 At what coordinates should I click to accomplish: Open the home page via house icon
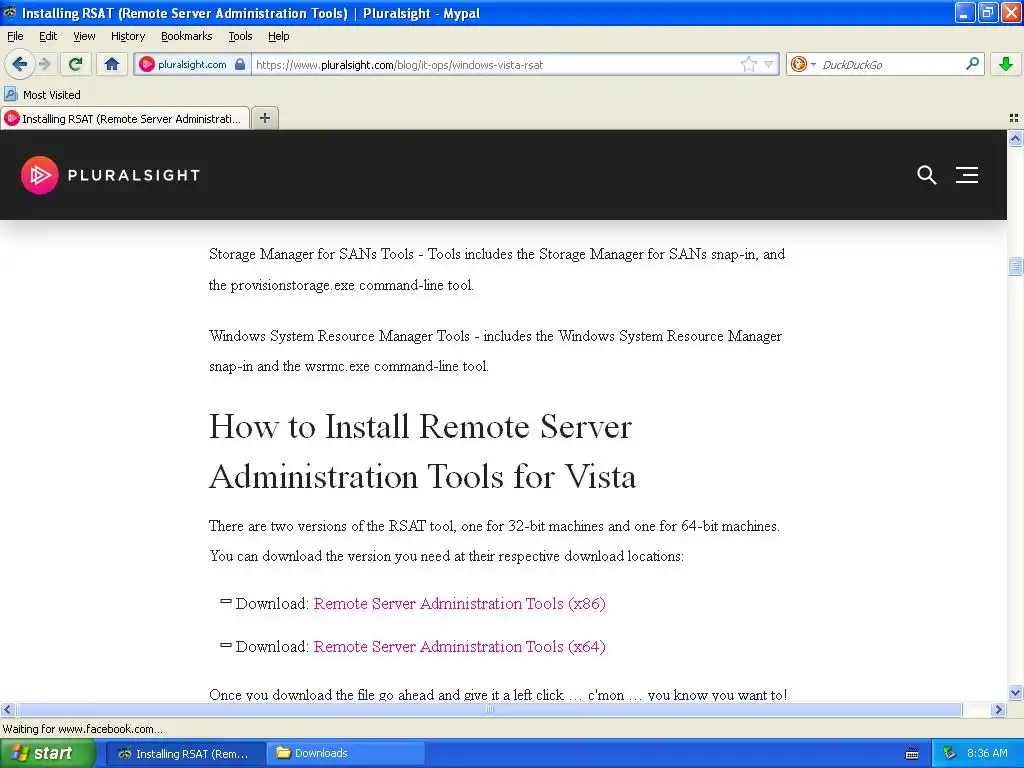pos(112,64)
